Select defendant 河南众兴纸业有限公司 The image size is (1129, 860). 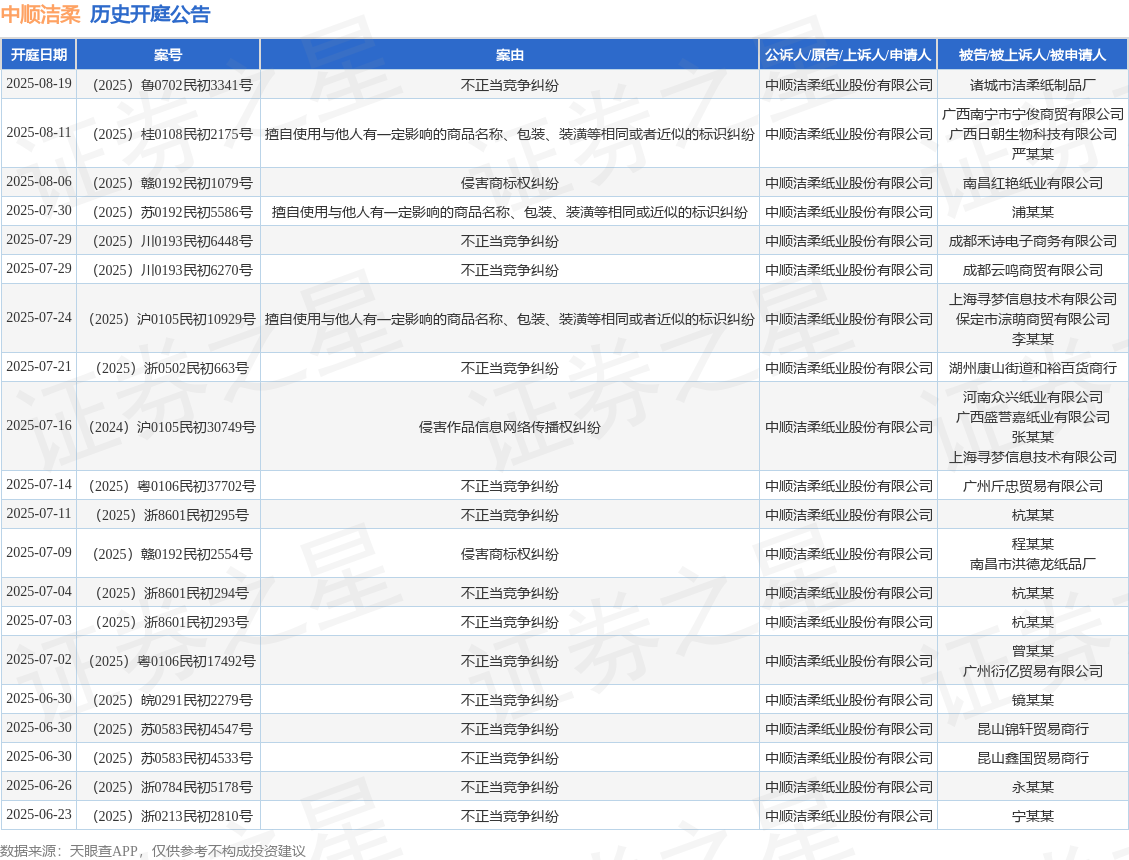(1033, 397)
